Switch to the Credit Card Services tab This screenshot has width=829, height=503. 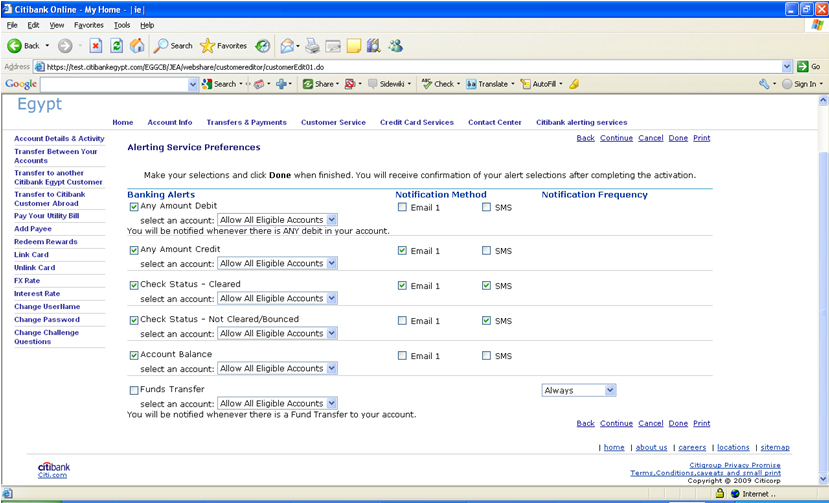tap(416, 122)
